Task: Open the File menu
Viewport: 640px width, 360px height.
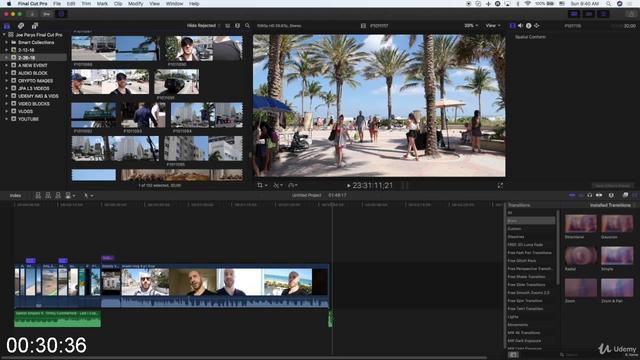Action: pyautogui.click(x=57, y=4)
